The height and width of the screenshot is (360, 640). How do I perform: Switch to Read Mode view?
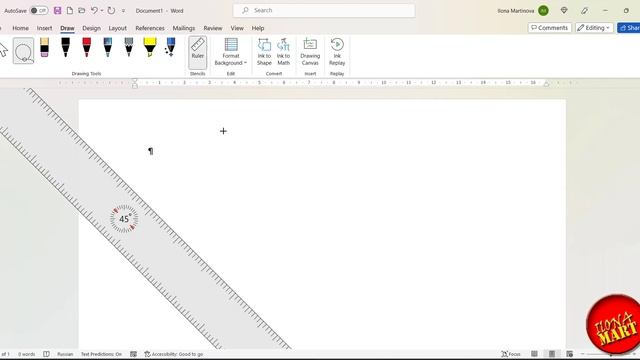pyautogui.click(x=534, y=354)
